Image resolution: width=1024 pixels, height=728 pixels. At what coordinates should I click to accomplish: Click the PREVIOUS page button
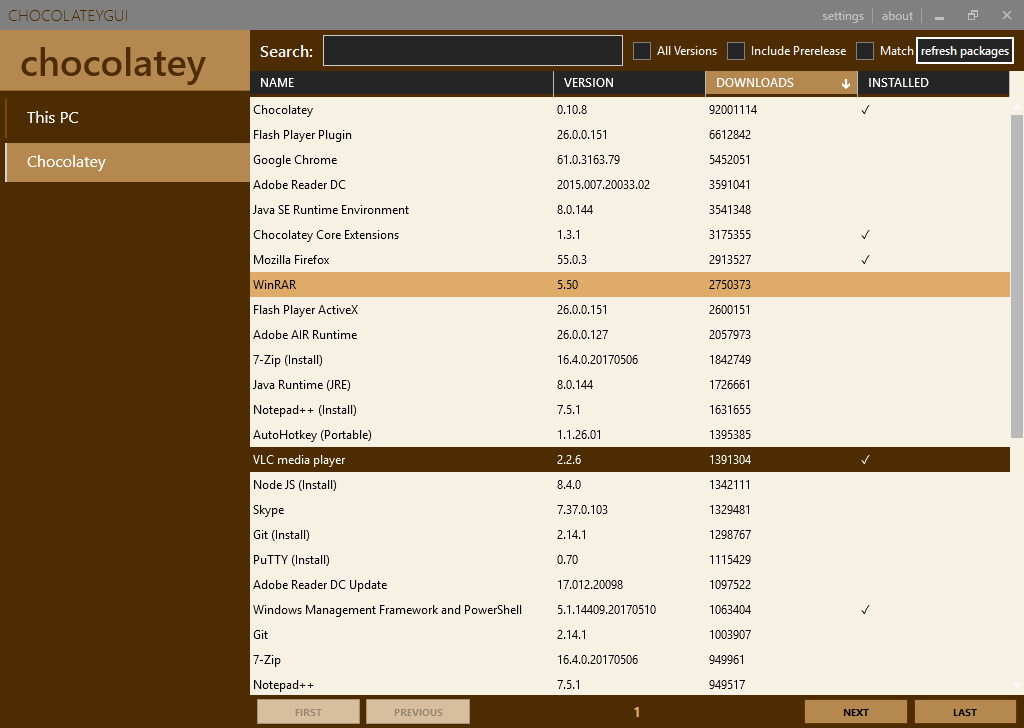click(418, 712)
